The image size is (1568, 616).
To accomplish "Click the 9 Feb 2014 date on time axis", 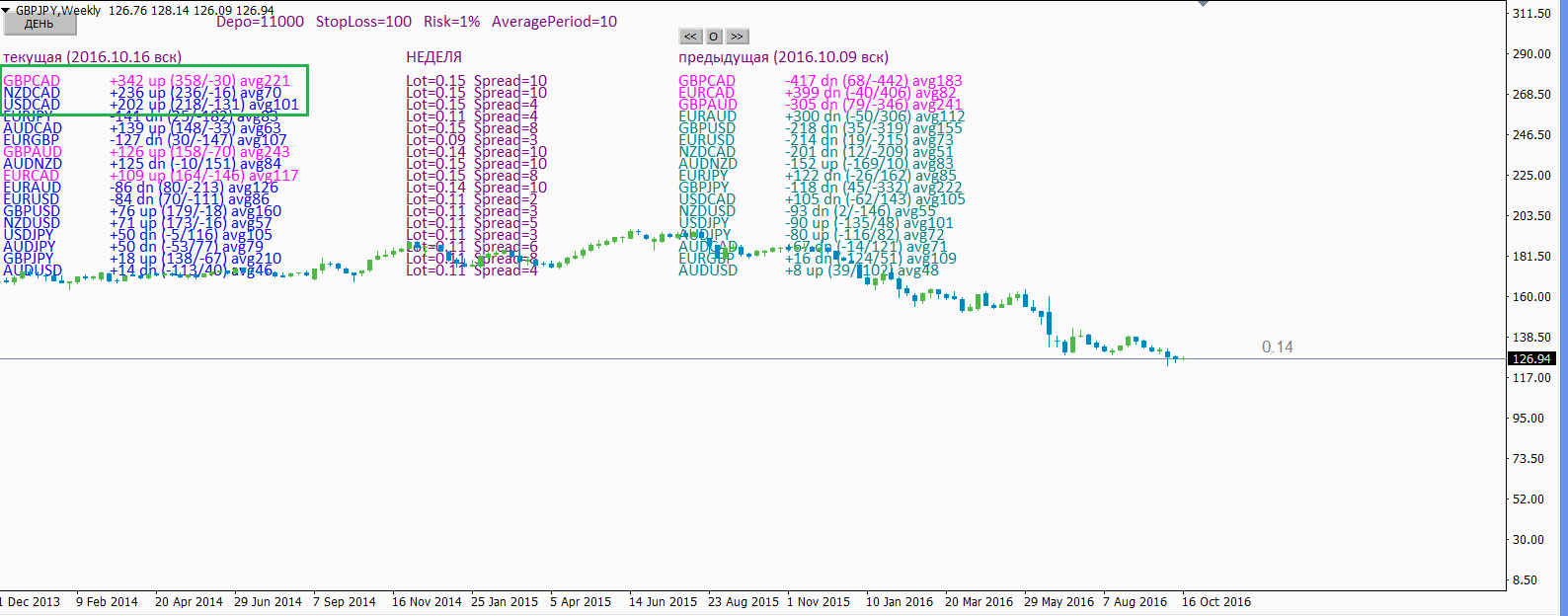I will tap(107, 601).
